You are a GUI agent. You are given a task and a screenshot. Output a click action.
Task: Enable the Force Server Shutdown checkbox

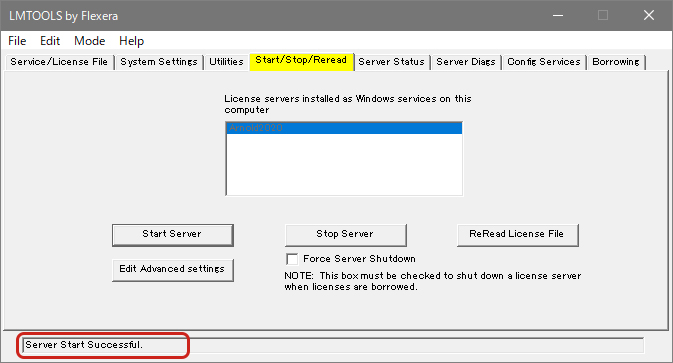pyautogui.click(x=292, y=259)
